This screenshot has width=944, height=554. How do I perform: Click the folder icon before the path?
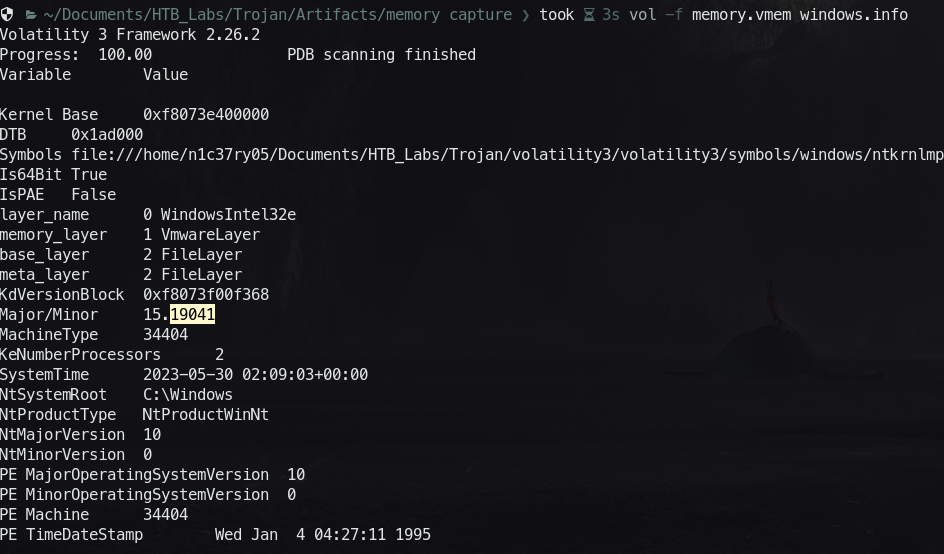click(x=30, y=15)
